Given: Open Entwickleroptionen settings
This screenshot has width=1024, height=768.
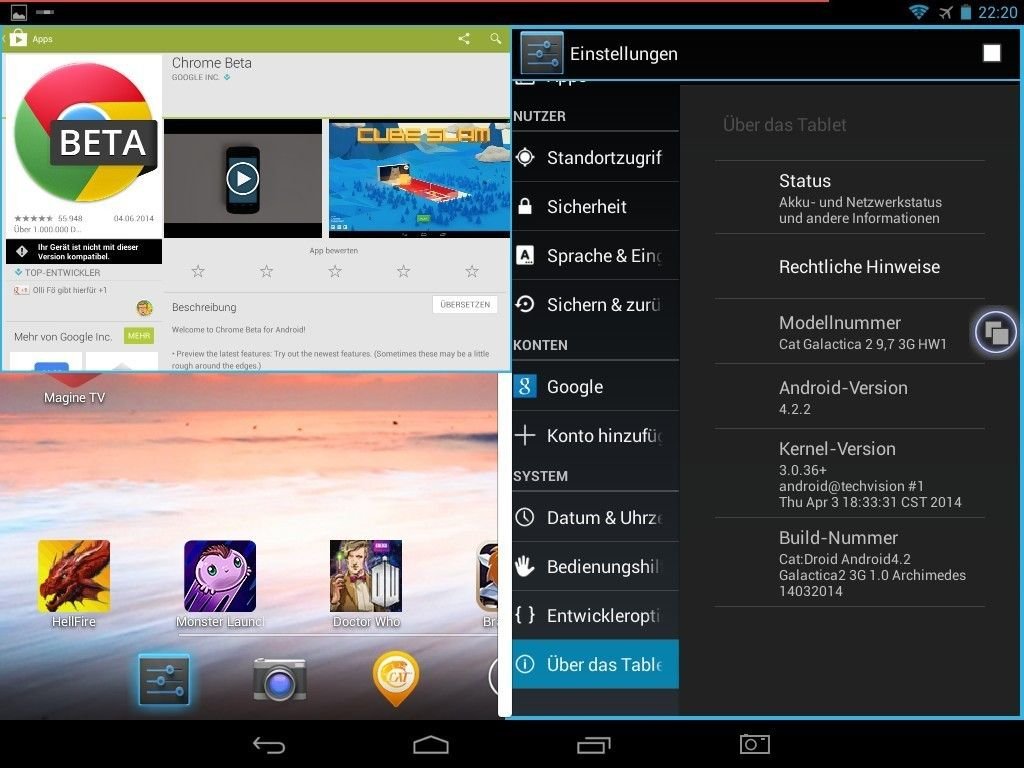Looking at the screenshot, I should click(x=596, y=615).
